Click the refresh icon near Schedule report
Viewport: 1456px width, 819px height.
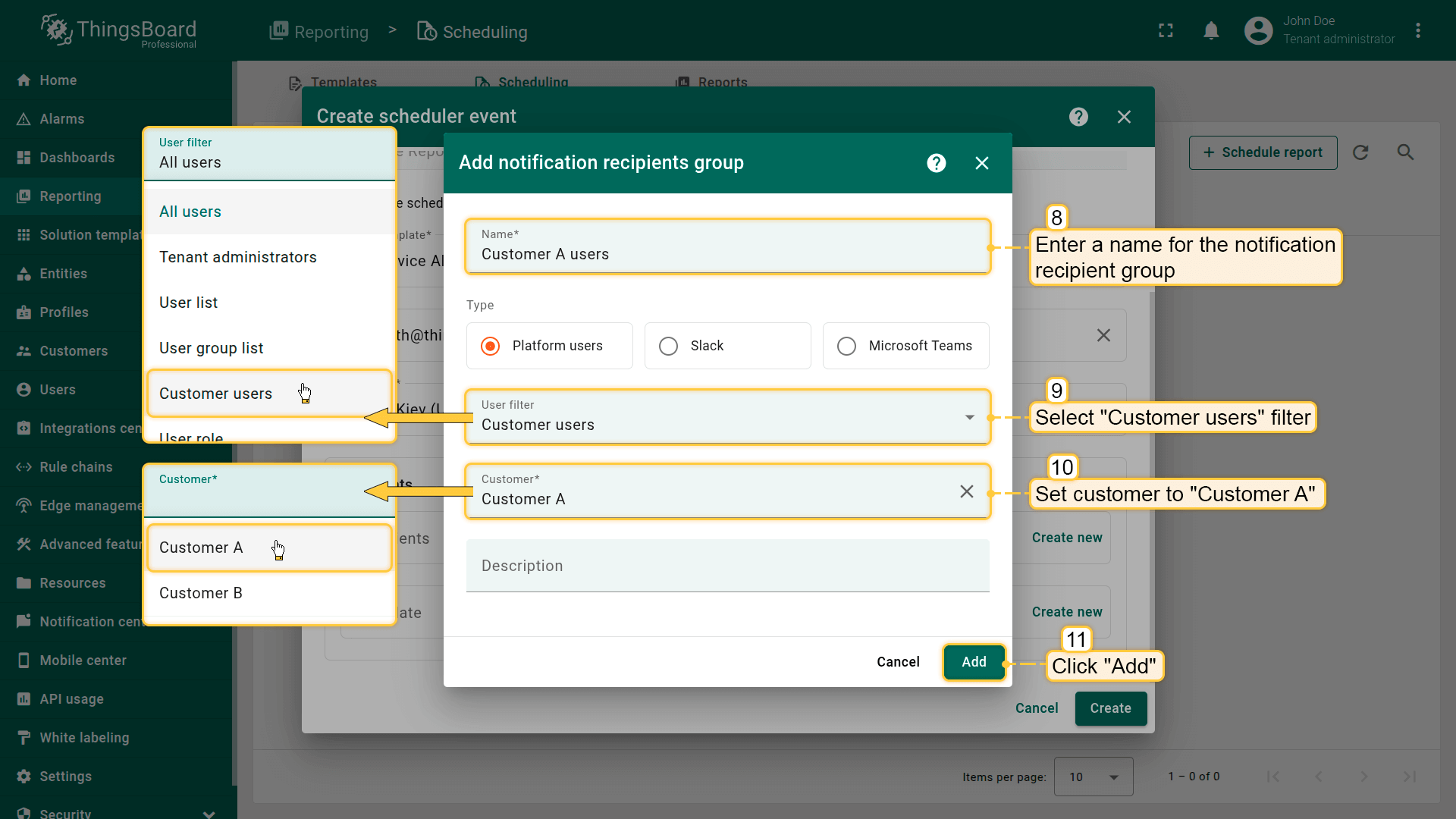[x=1360, y=152]
